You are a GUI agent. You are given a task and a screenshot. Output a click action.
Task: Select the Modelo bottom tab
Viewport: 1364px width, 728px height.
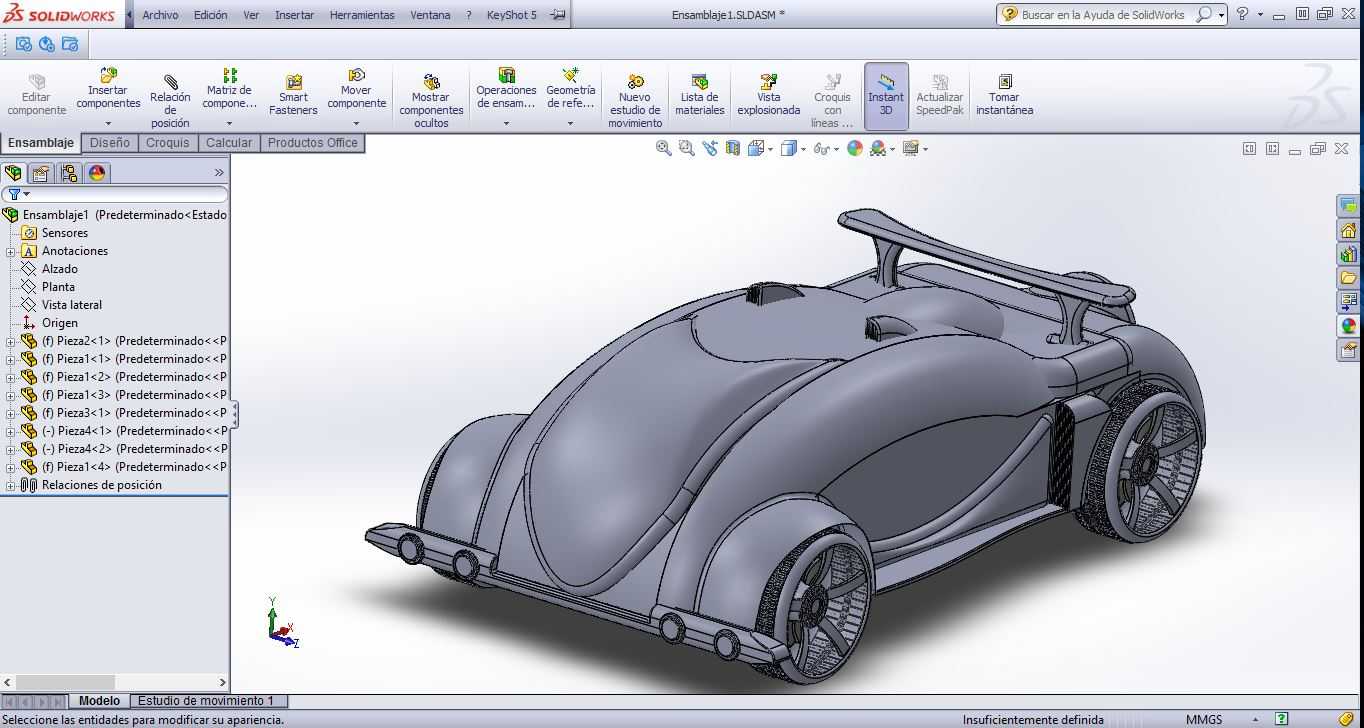[99, 701]
